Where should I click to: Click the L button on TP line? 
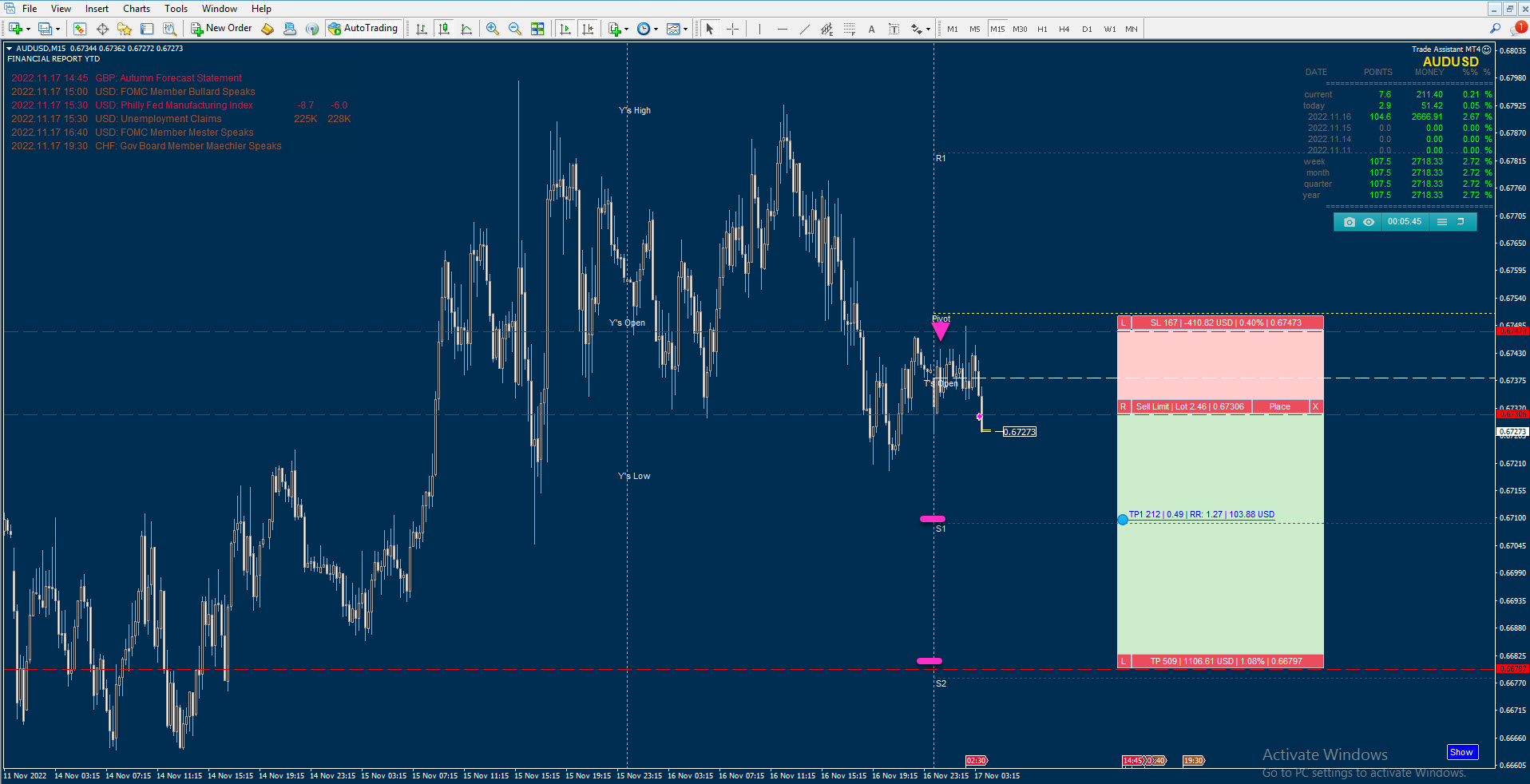click(1124, 662)
